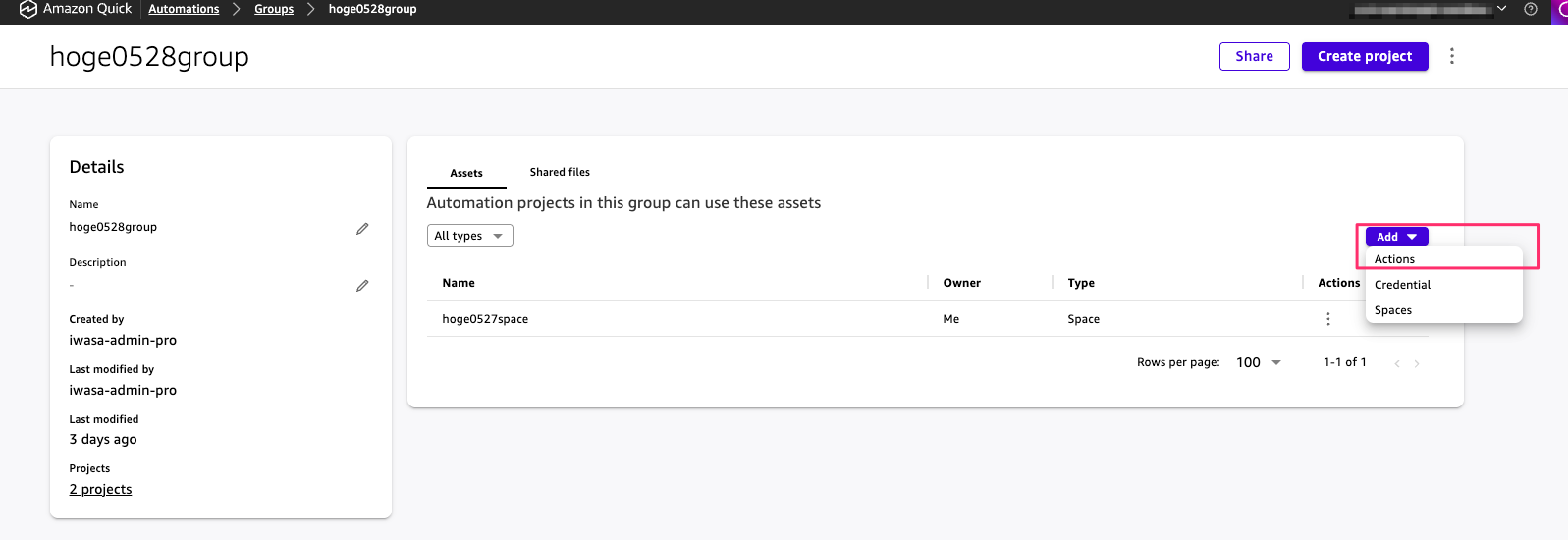Open row actions for hoge0527space

[1327, 319]
